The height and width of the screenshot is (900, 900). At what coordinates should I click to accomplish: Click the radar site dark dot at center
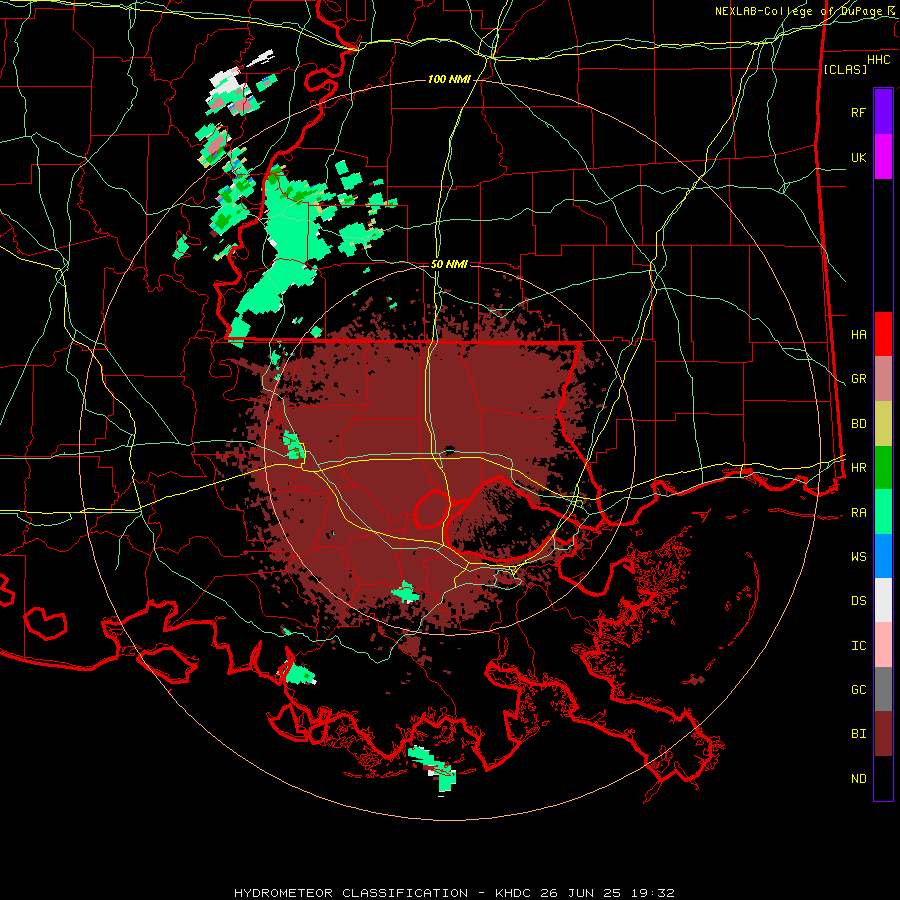449,449
